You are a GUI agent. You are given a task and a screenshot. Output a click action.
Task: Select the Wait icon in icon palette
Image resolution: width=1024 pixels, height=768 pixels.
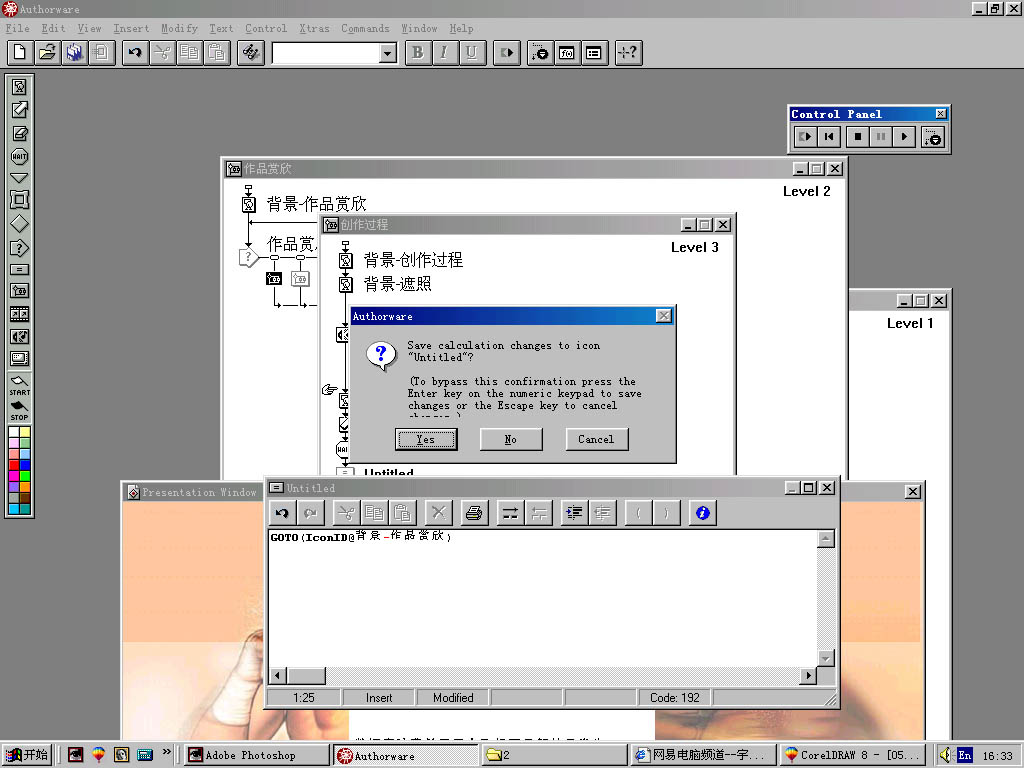click(x=20, y=156)
